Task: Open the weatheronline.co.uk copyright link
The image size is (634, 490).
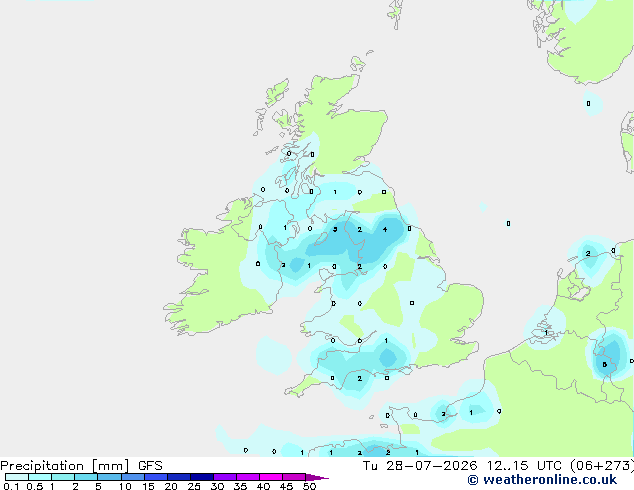Action: (542, 480)
